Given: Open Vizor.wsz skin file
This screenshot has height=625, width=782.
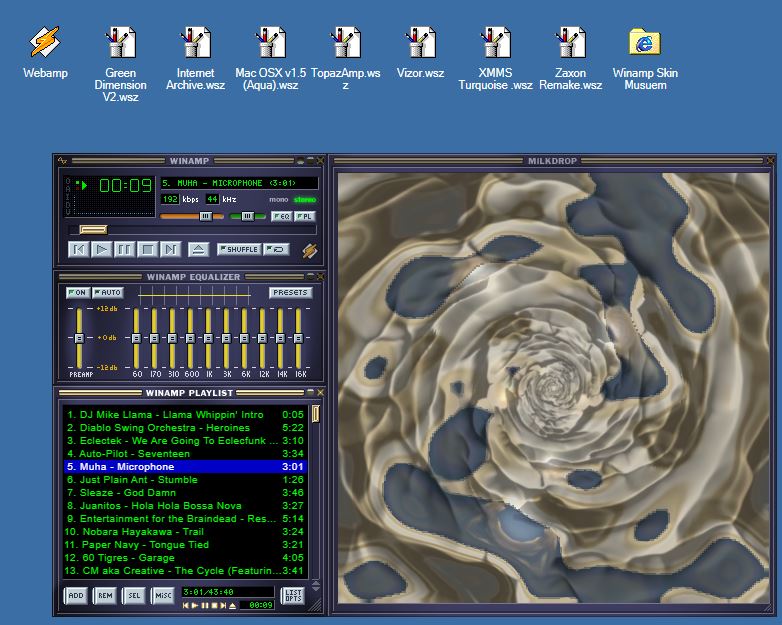Looking at the screenshot, I should click(420, 51).
